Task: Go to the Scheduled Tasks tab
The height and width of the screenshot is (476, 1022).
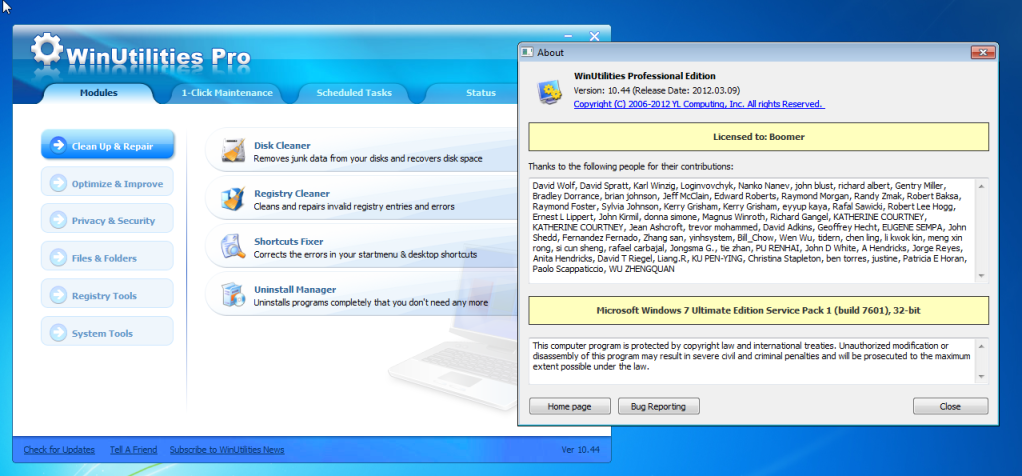Action: tap(354, 93)
